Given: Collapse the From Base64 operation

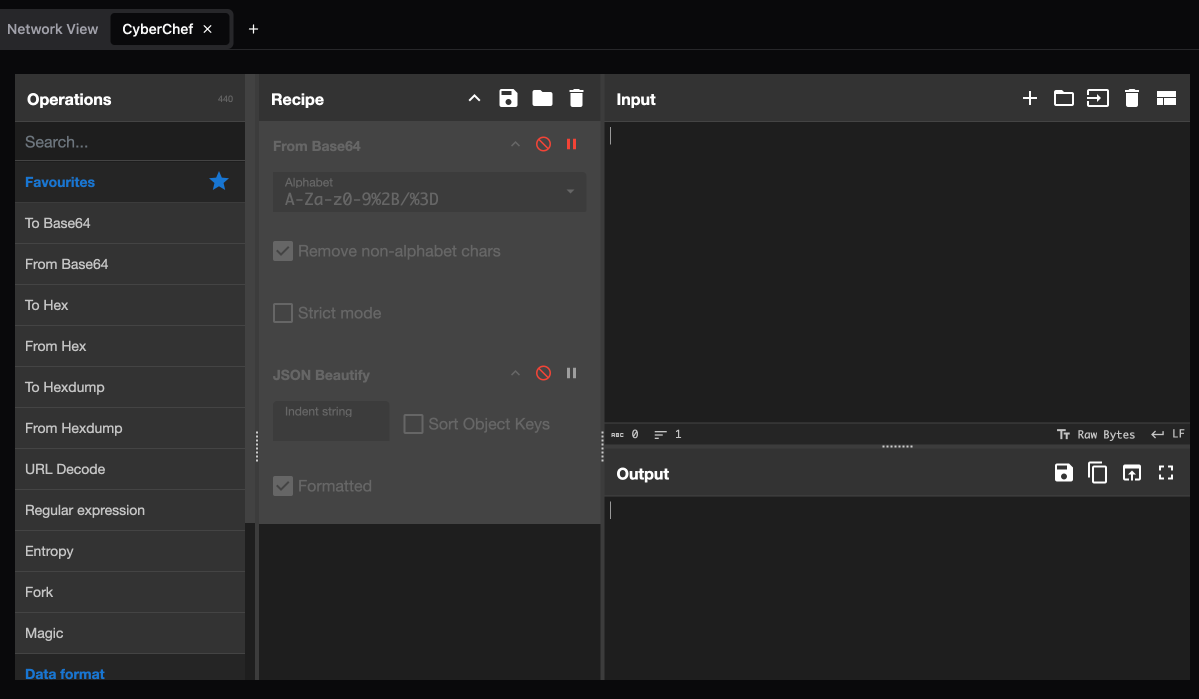Looking at the screenshot, I should 515,145.
